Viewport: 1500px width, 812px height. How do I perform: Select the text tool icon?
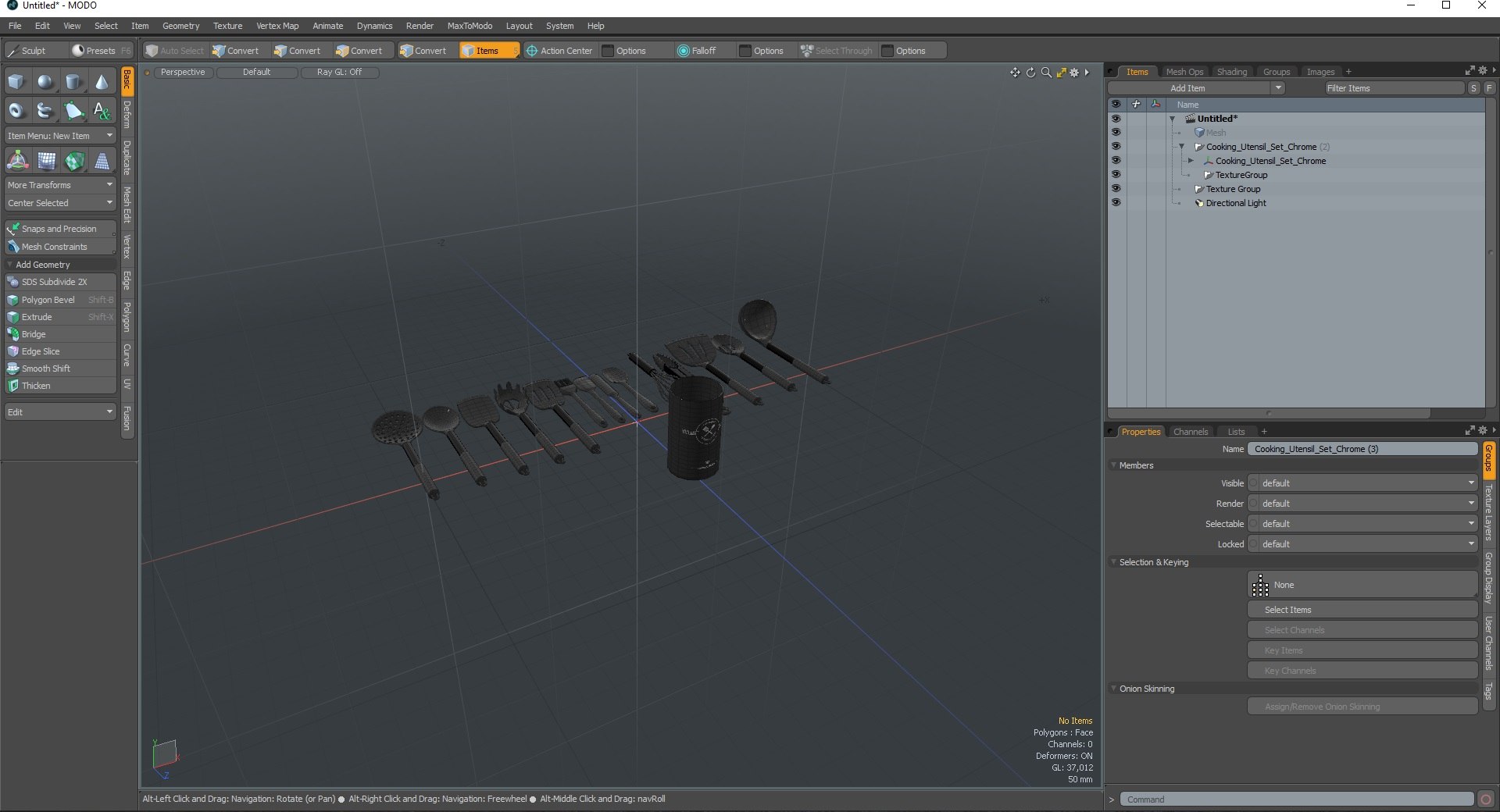102,111
